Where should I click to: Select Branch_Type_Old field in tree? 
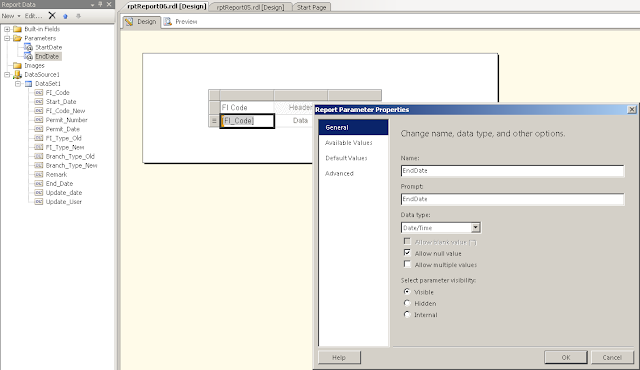pos(70,156)
